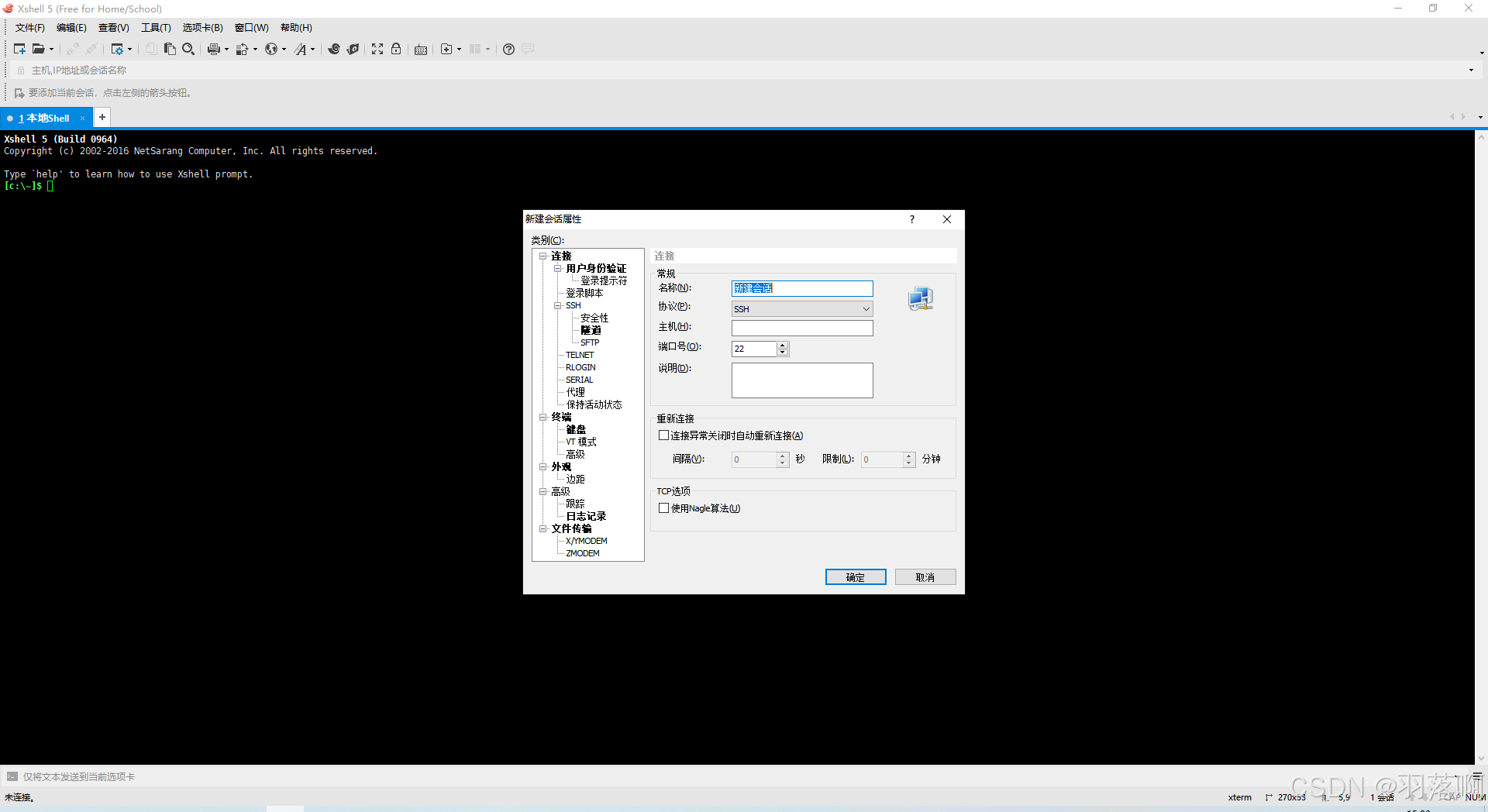Open the 工具(T) menu
The width and height of the screenshot is (1488, 812).
point(156,28)
